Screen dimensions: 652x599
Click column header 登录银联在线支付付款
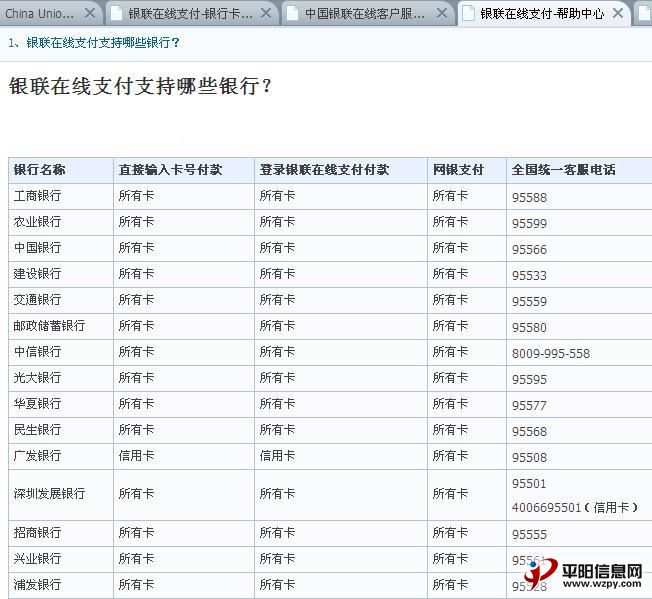341,170
